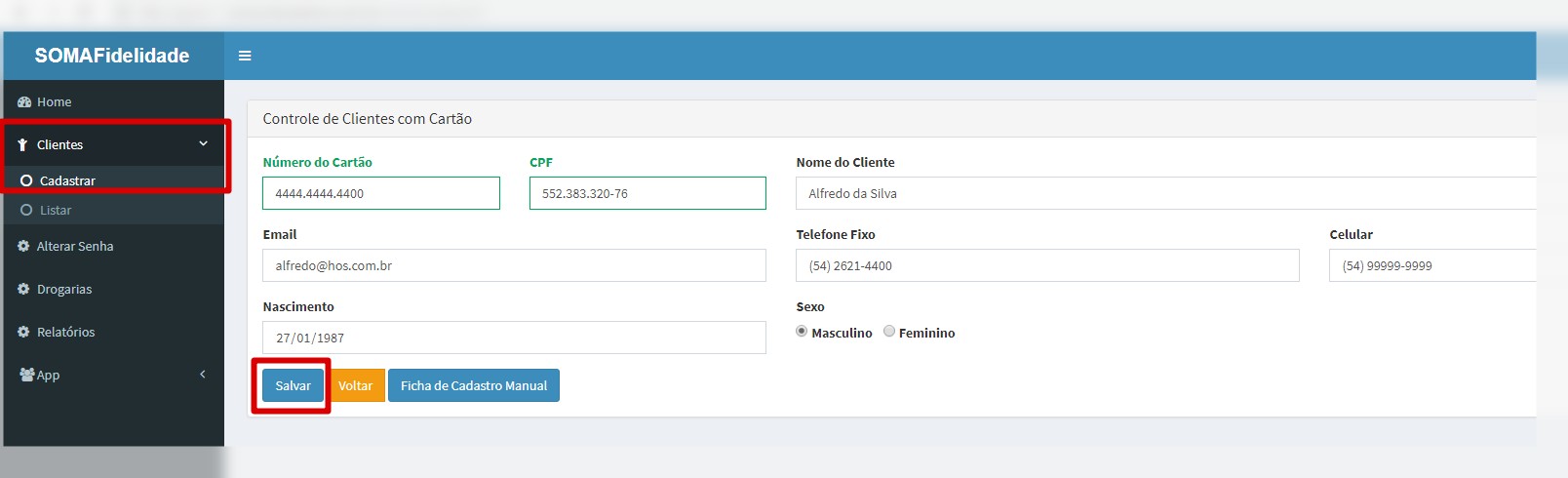Focus the CPF input field

coord(647,193)
